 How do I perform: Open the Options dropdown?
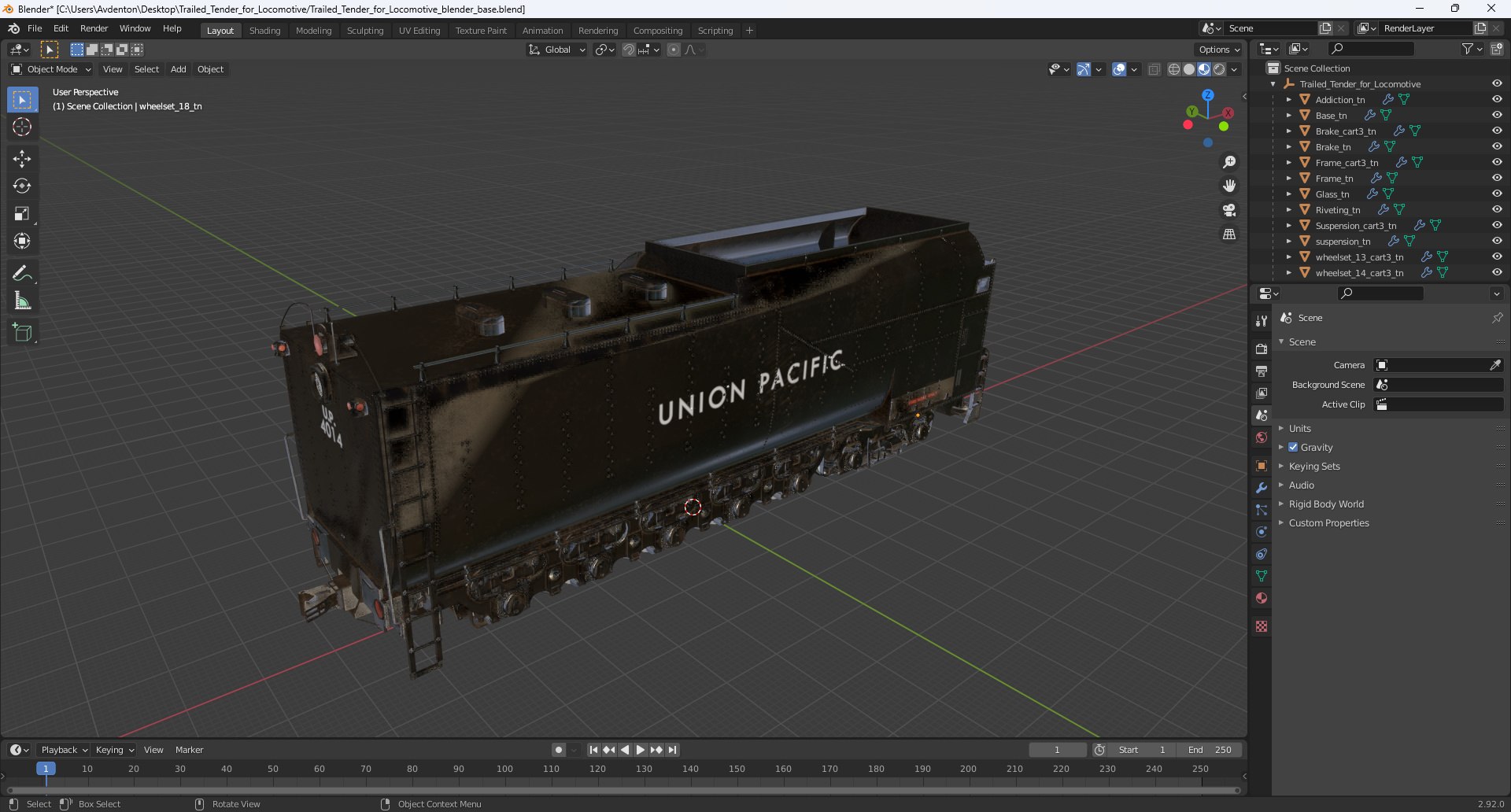(x=1219, y=50)
